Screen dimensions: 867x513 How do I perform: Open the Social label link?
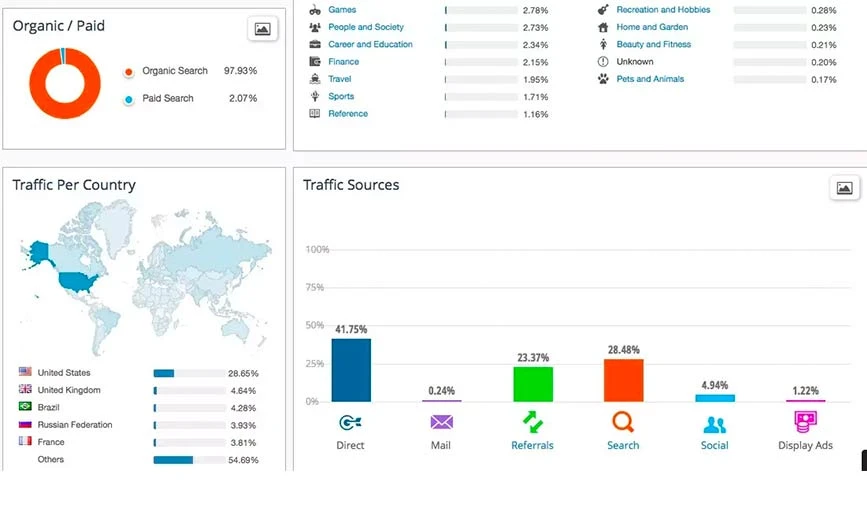point(714,445)
